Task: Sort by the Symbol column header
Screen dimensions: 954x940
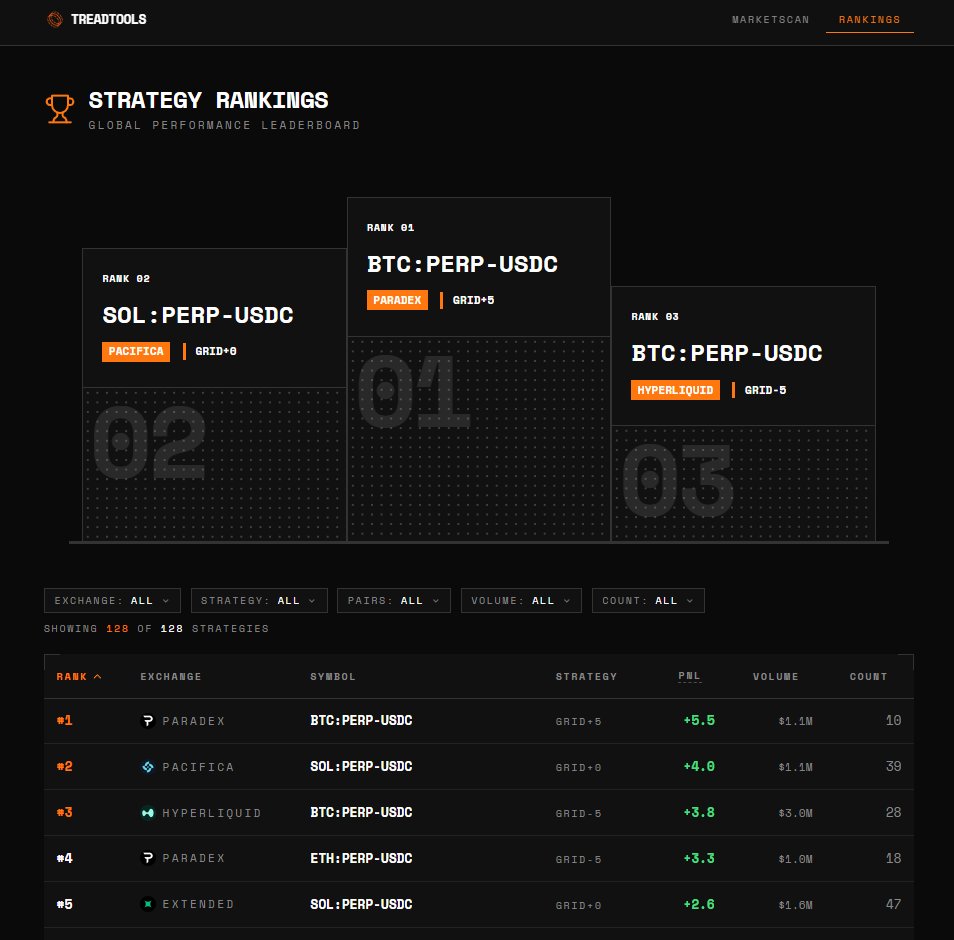Action: (x=333, y=677)
